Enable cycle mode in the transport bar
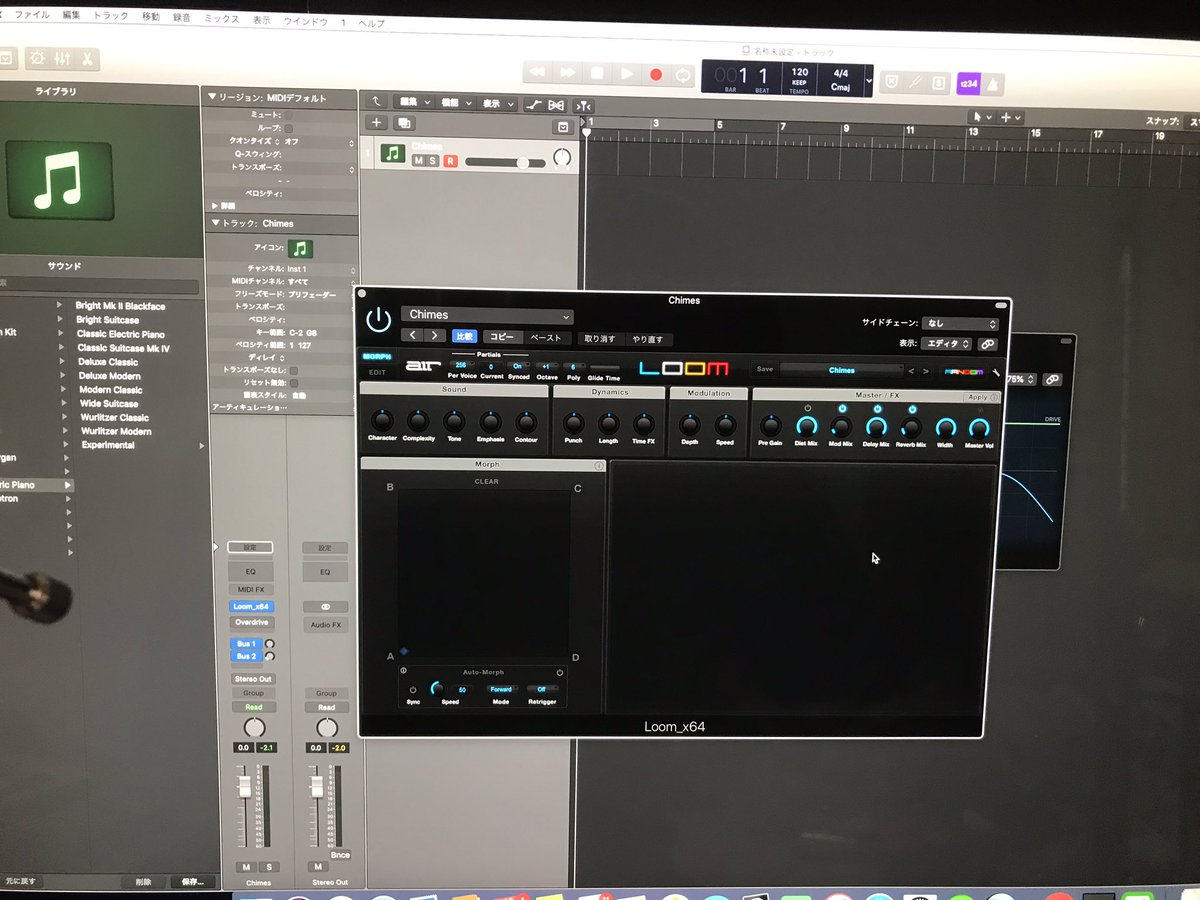The image size is (1200, 900). (682, 74)
